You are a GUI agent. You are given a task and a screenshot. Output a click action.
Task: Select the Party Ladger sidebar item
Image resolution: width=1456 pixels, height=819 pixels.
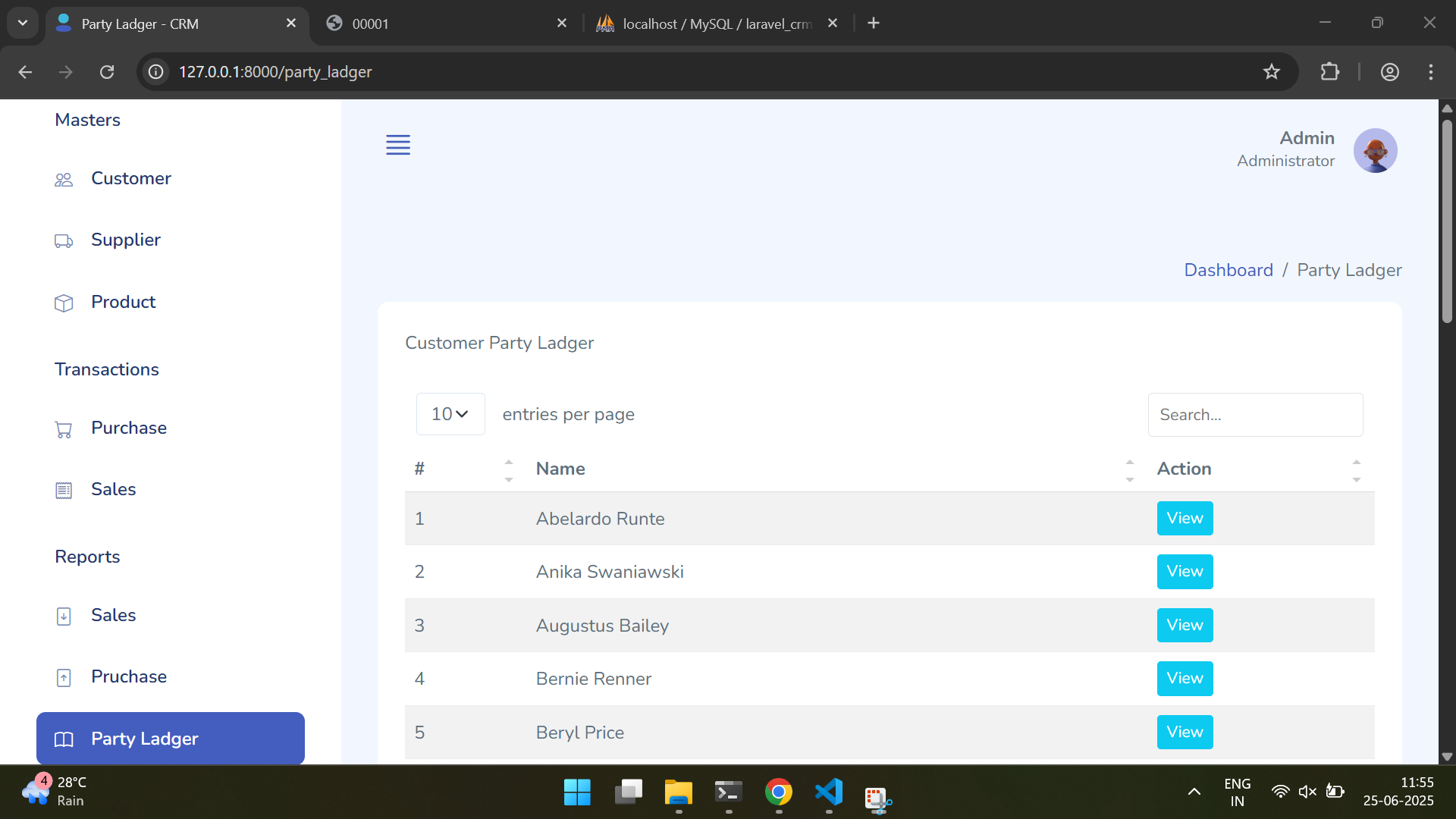point(171,739)
